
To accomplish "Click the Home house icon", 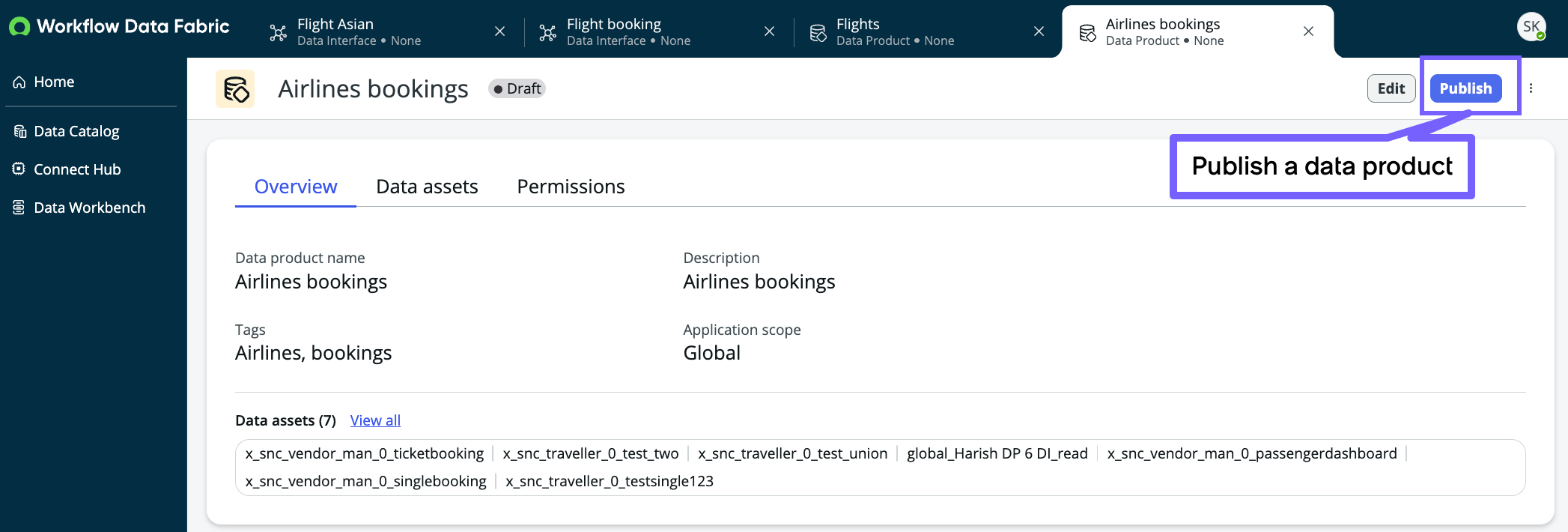I will pyautogui.click(x=19, y=82).
